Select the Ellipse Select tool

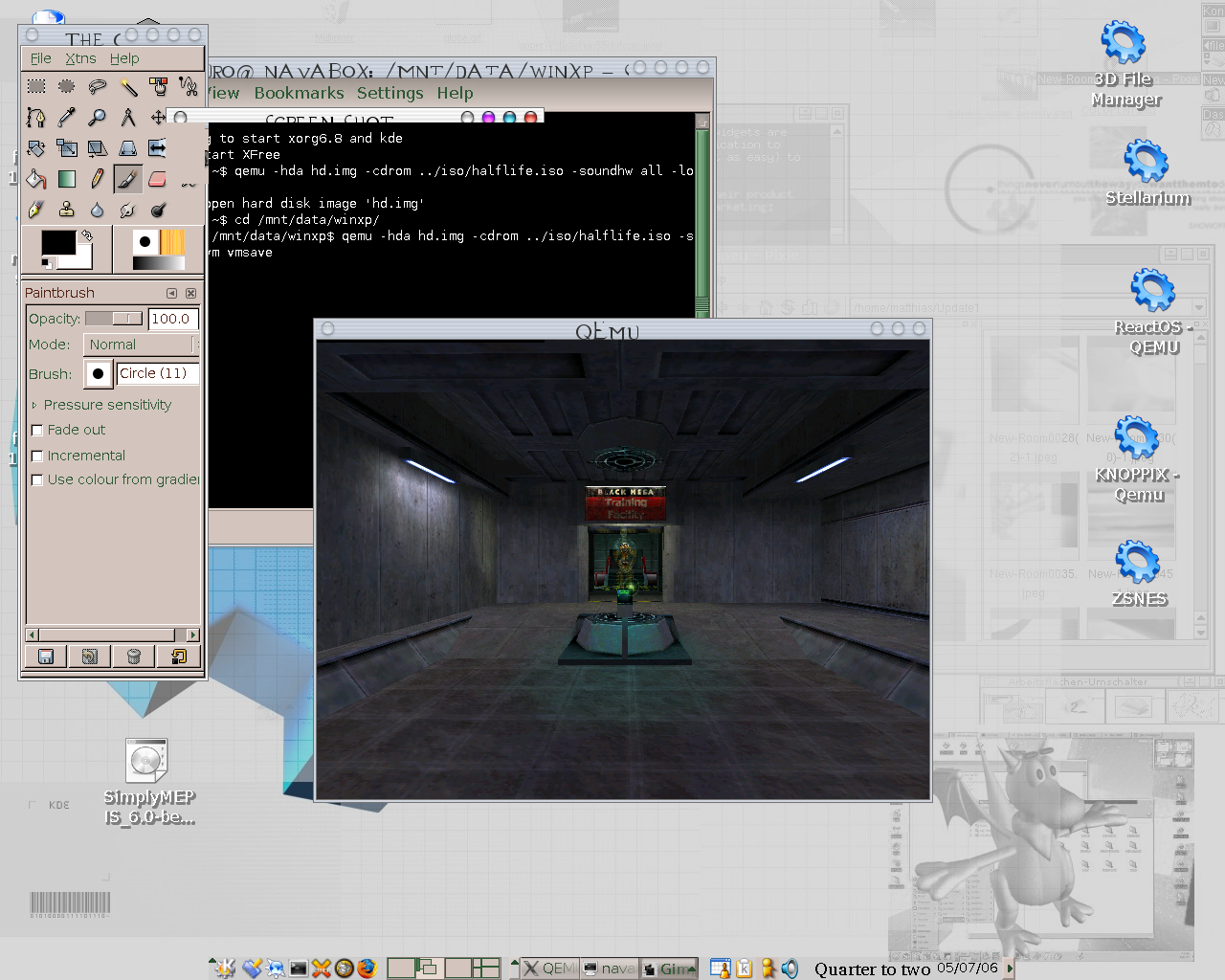point(67,87)
